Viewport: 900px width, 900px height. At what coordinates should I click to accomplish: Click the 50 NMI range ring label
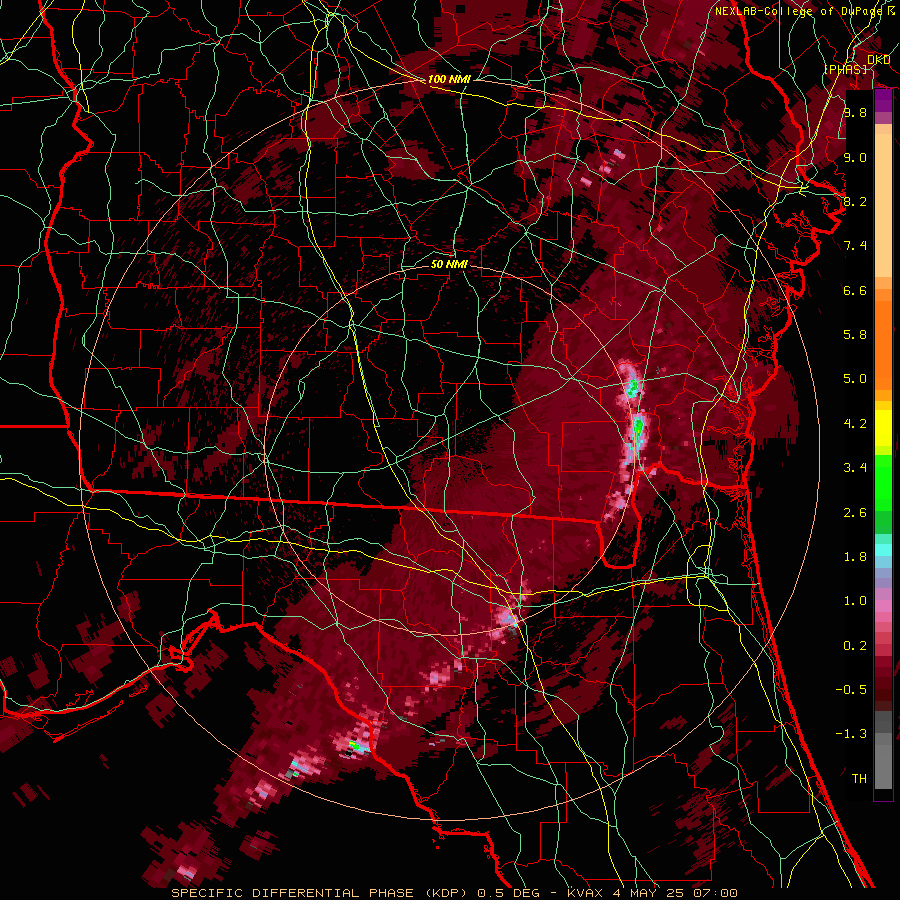449,264
